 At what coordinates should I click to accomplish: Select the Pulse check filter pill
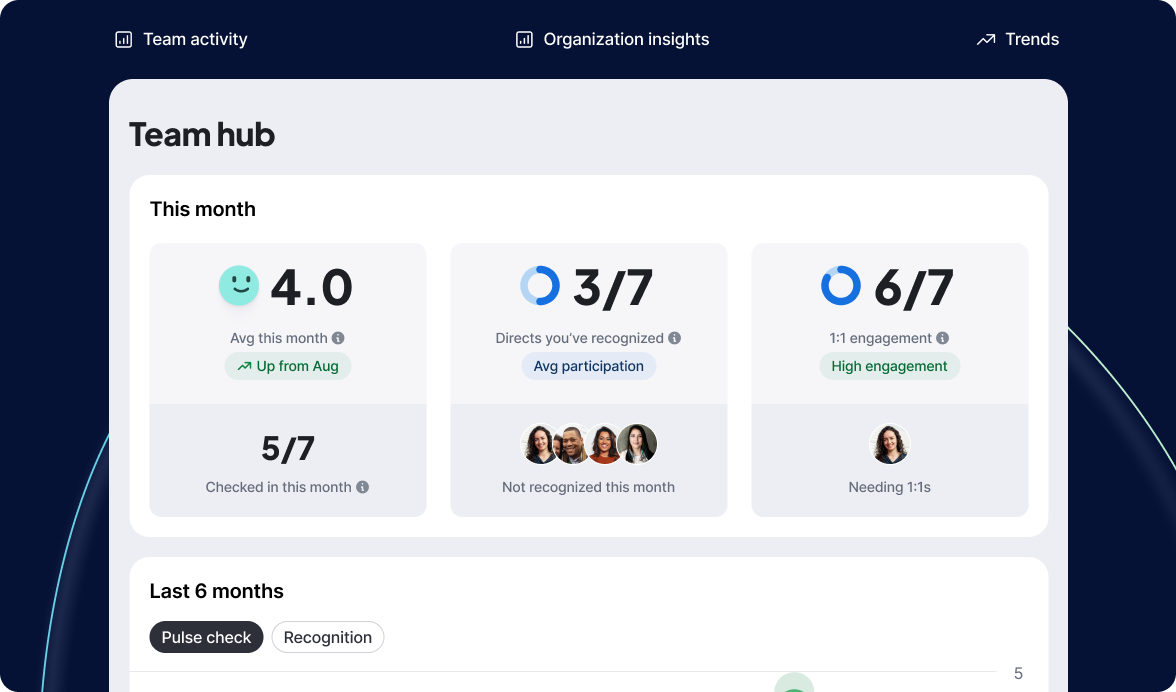click(x=206, y=637)
